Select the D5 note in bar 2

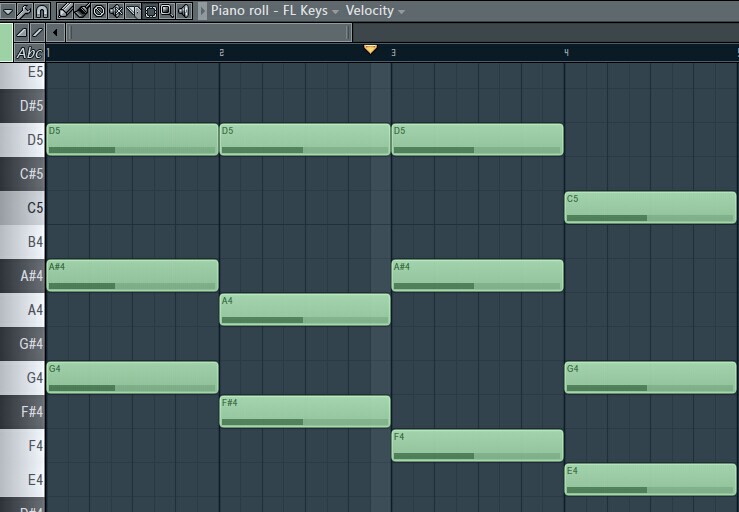point(305,140)
